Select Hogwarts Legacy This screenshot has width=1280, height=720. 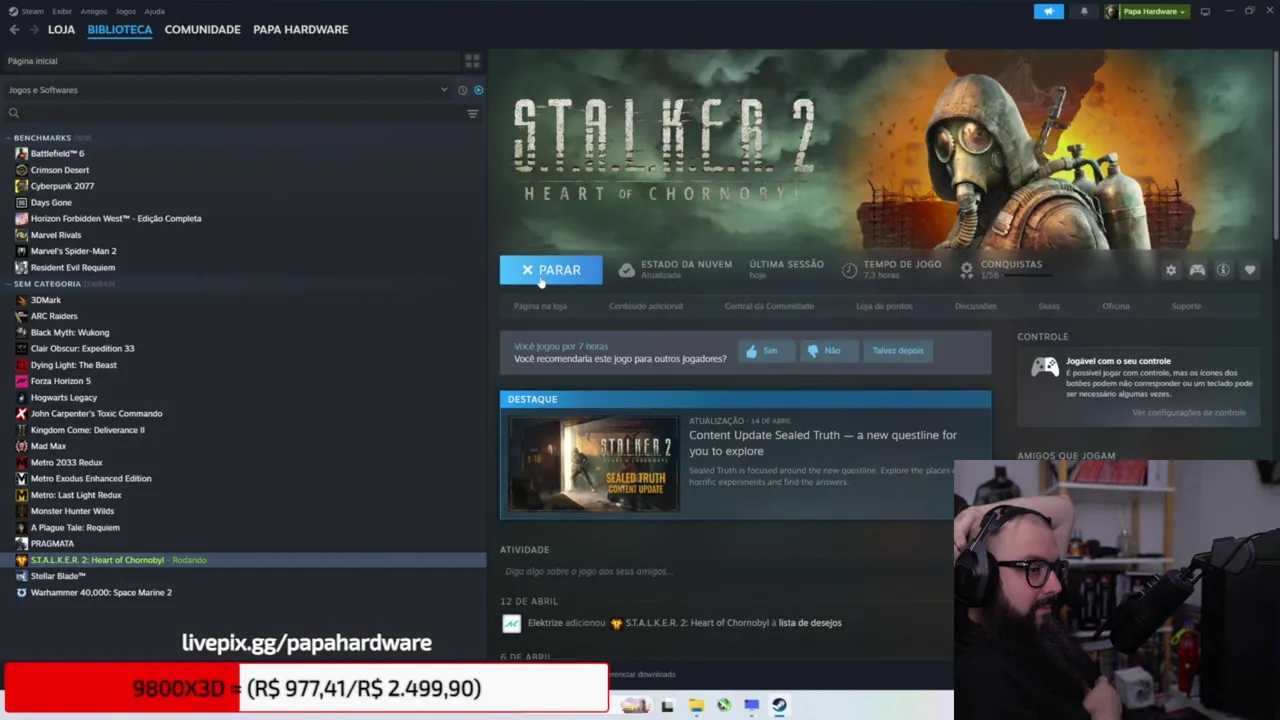pyautogui.click(x=63, y=398)
